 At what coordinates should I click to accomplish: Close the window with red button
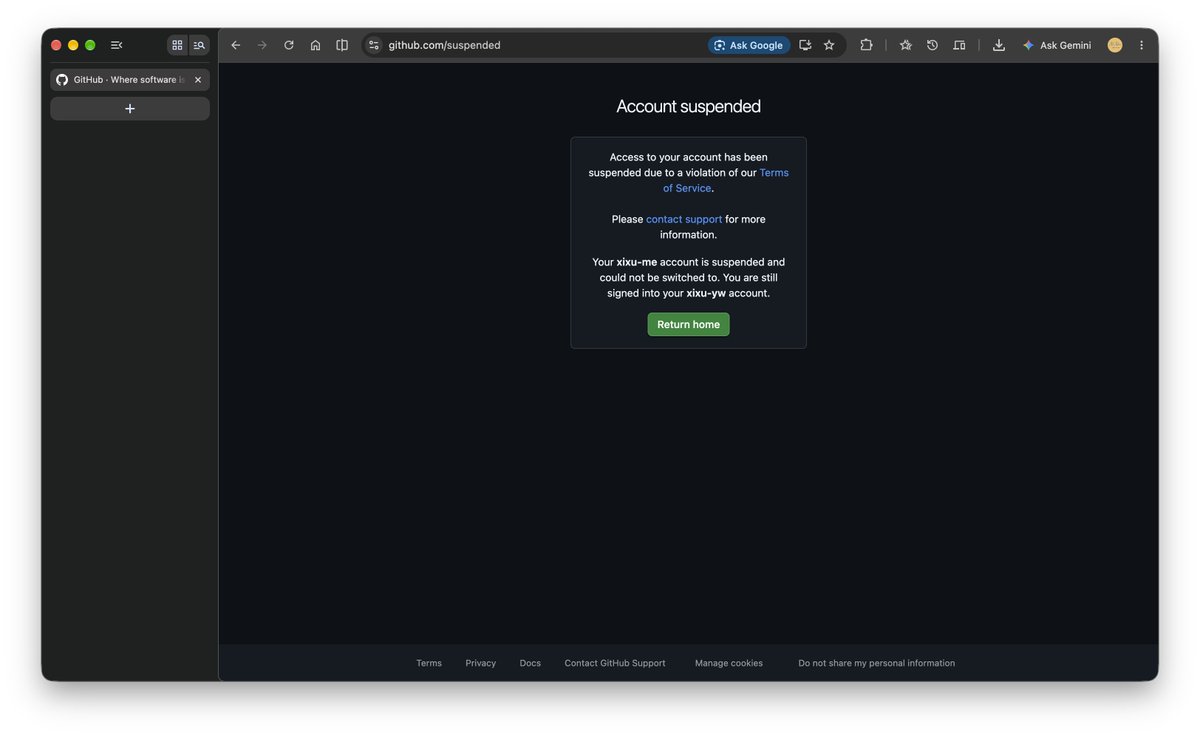[x=56, y=45]
